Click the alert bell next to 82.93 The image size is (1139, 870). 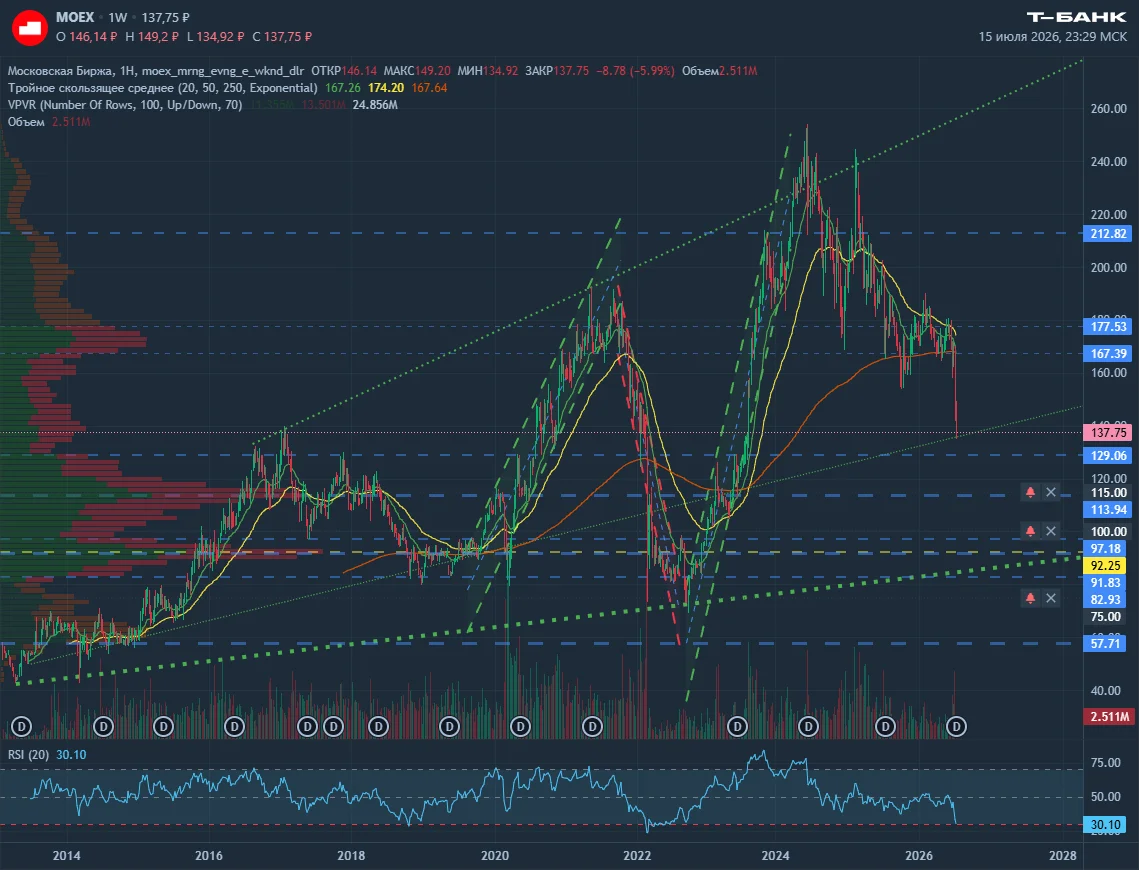click(1030, 598)
